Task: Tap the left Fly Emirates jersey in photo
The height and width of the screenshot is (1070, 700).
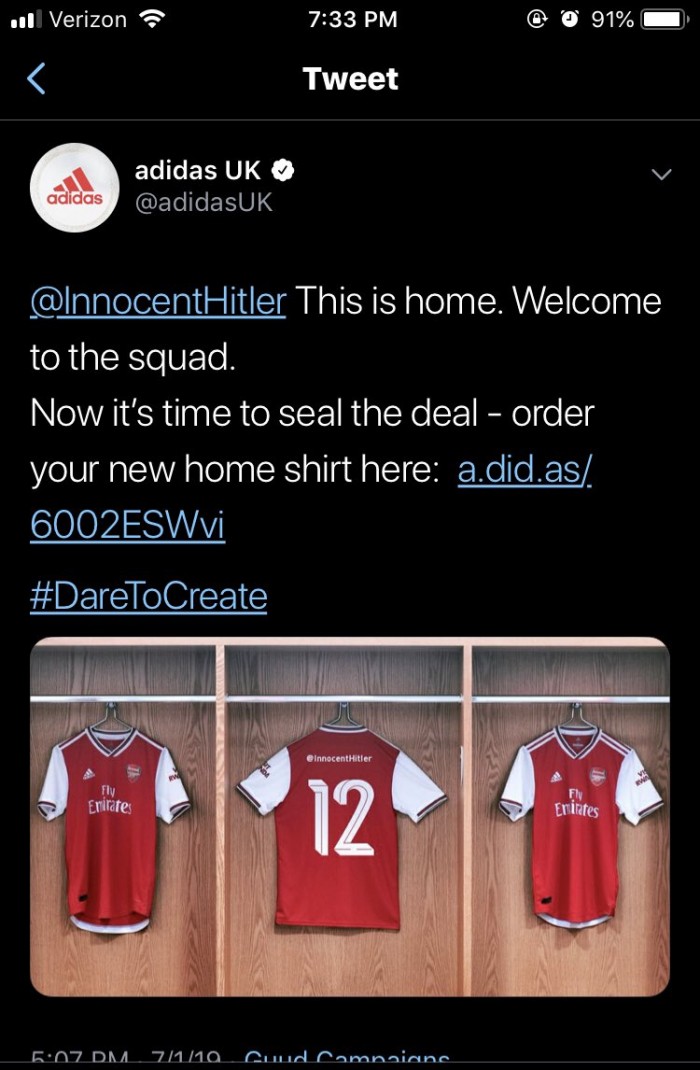Action: [x=112, y=820]
